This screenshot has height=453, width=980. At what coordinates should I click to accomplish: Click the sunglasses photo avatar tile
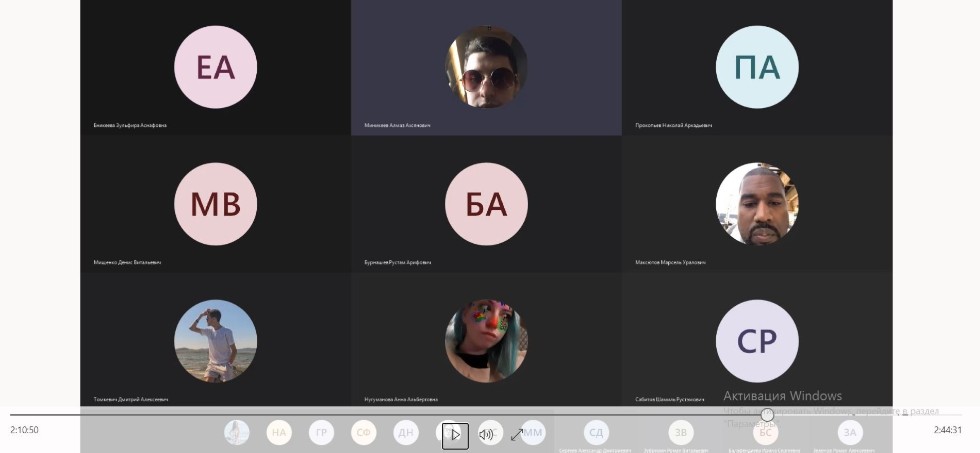click(x=486, y=67)
